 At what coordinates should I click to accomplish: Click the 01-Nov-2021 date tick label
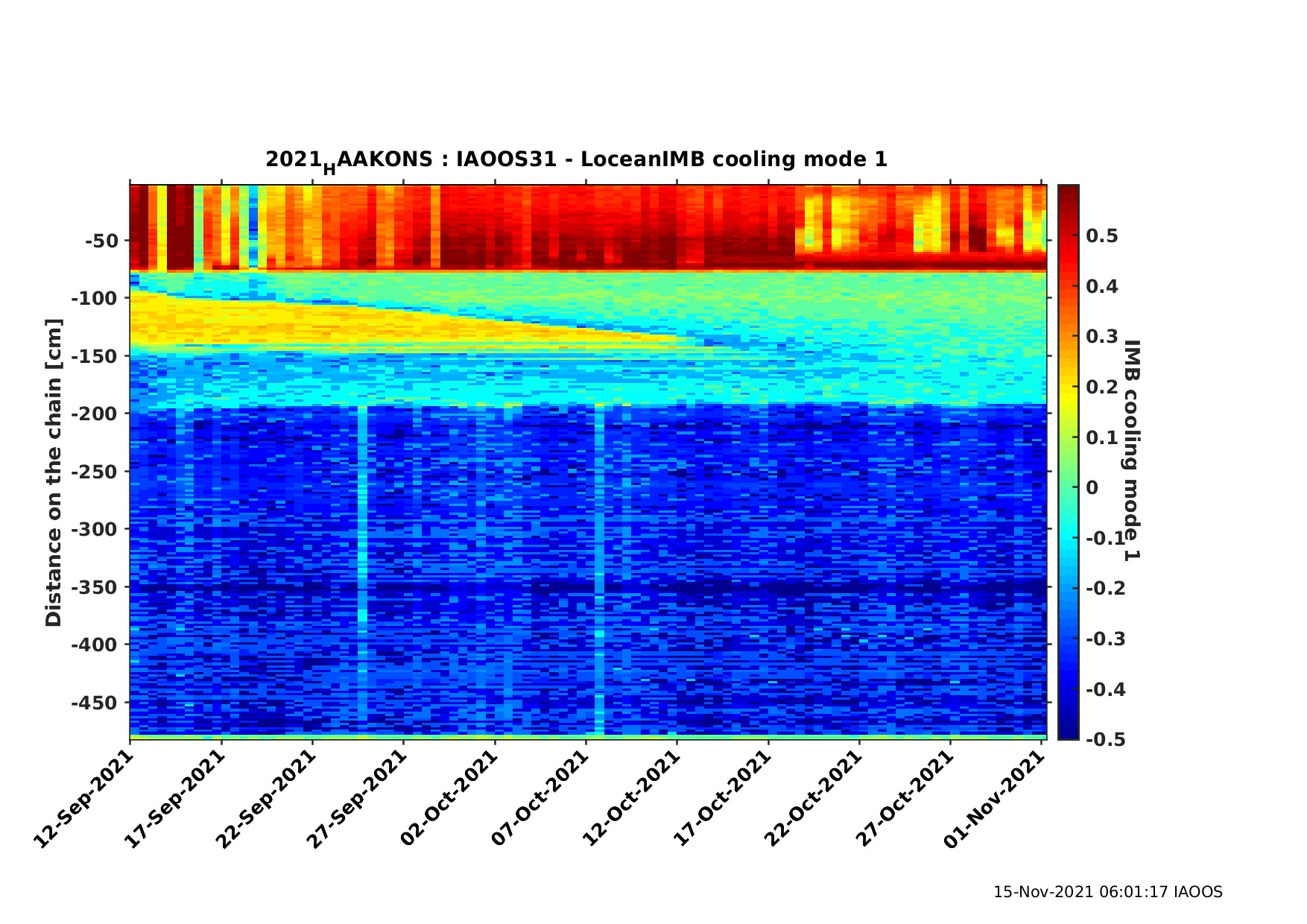(995, 798)
